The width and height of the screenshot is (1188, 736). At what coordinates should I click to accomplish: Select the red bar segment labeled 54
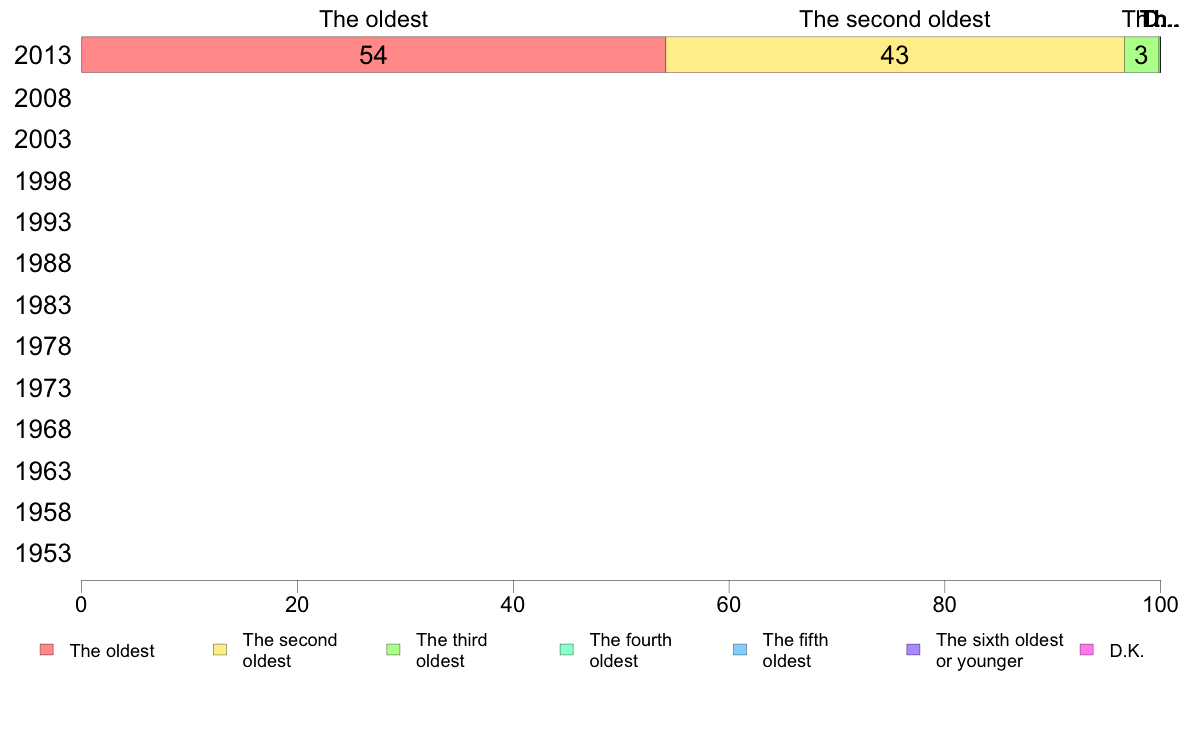[373, 55]
